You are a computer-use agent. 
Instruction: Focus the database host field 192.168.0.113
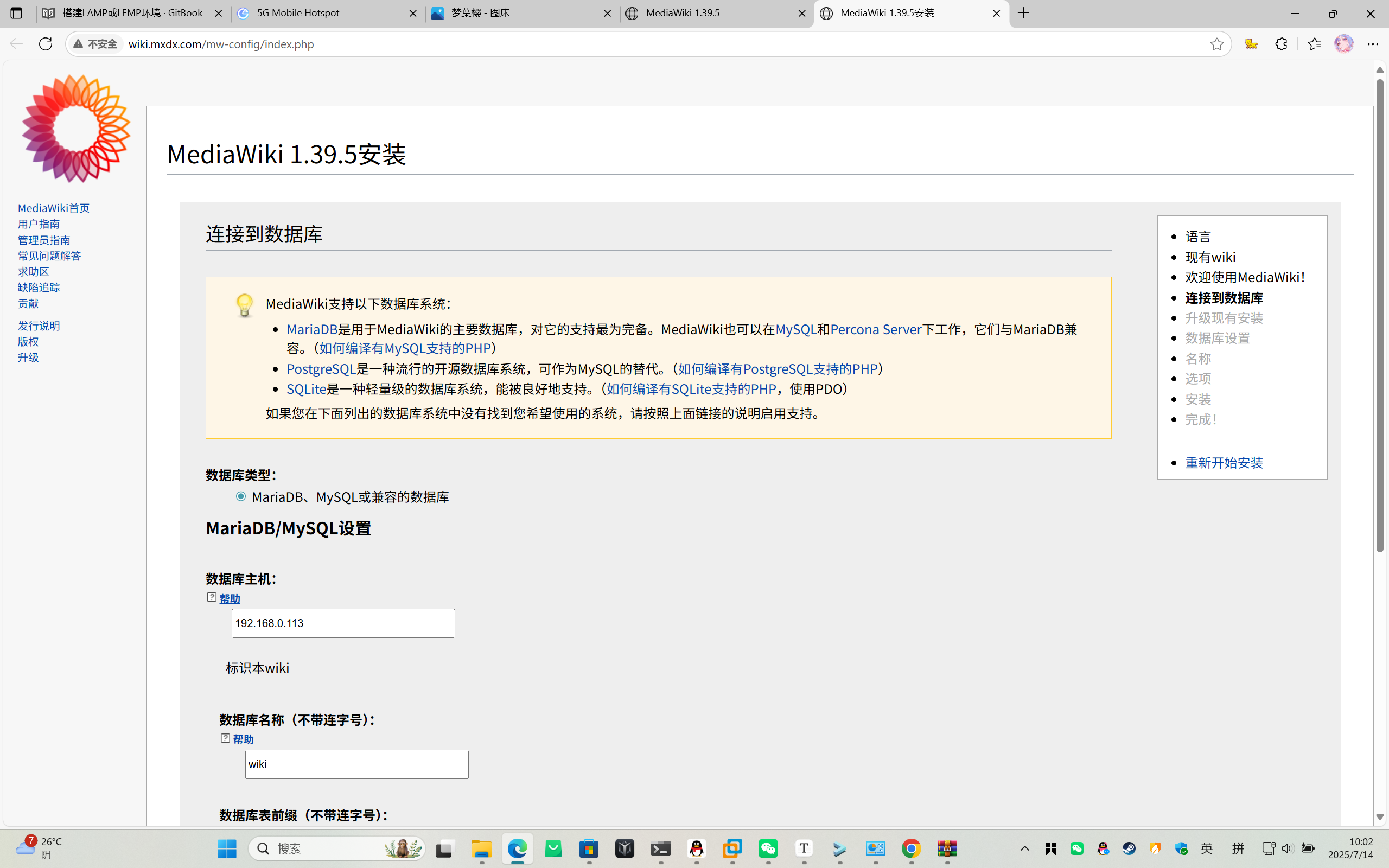(x=343, y=623)
